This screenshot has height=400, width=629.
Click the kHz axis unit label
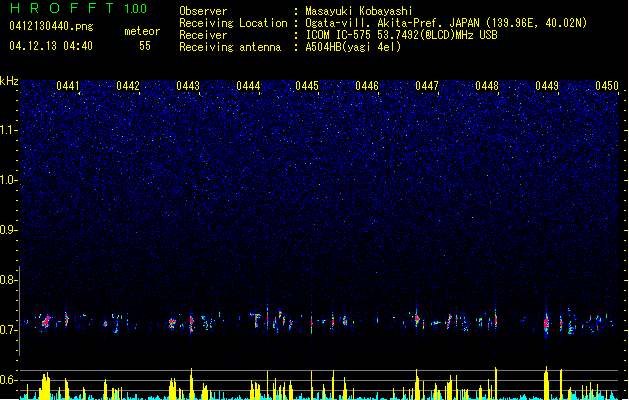coord(9,81)
